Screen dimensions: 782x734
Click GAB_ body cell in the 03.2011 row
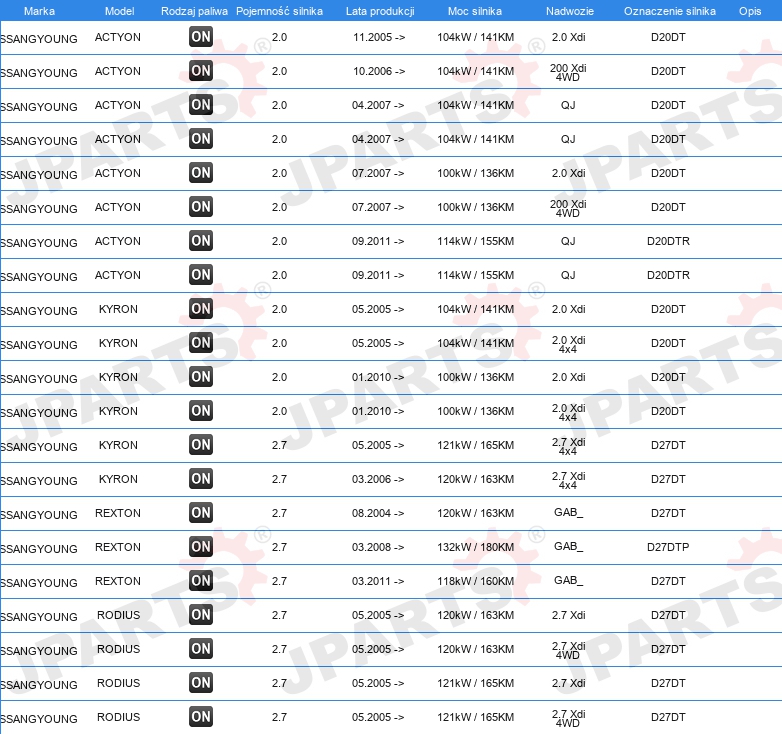(x=569, y=580)
